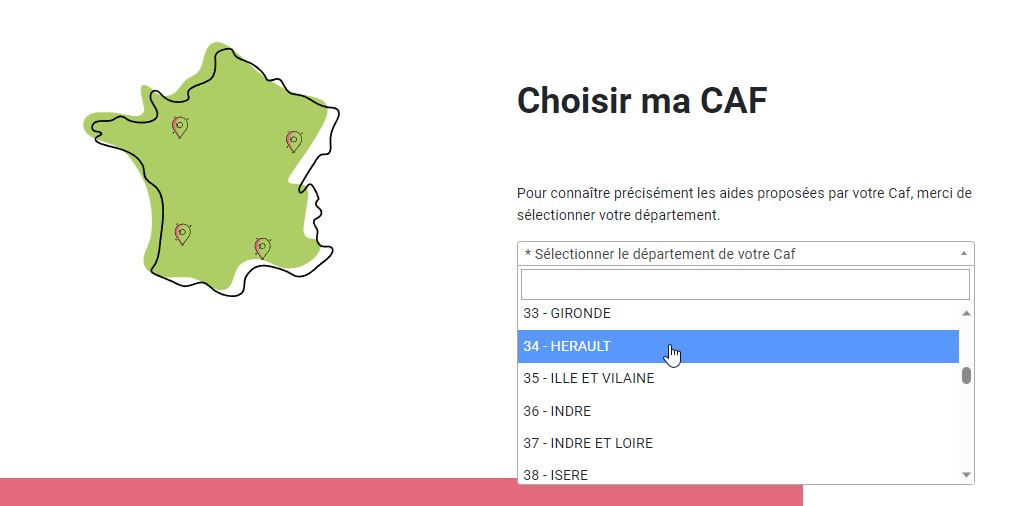This screenshot has width=1034, height=506.
Task: Focus the department search text field
Action: click(745, 284)
